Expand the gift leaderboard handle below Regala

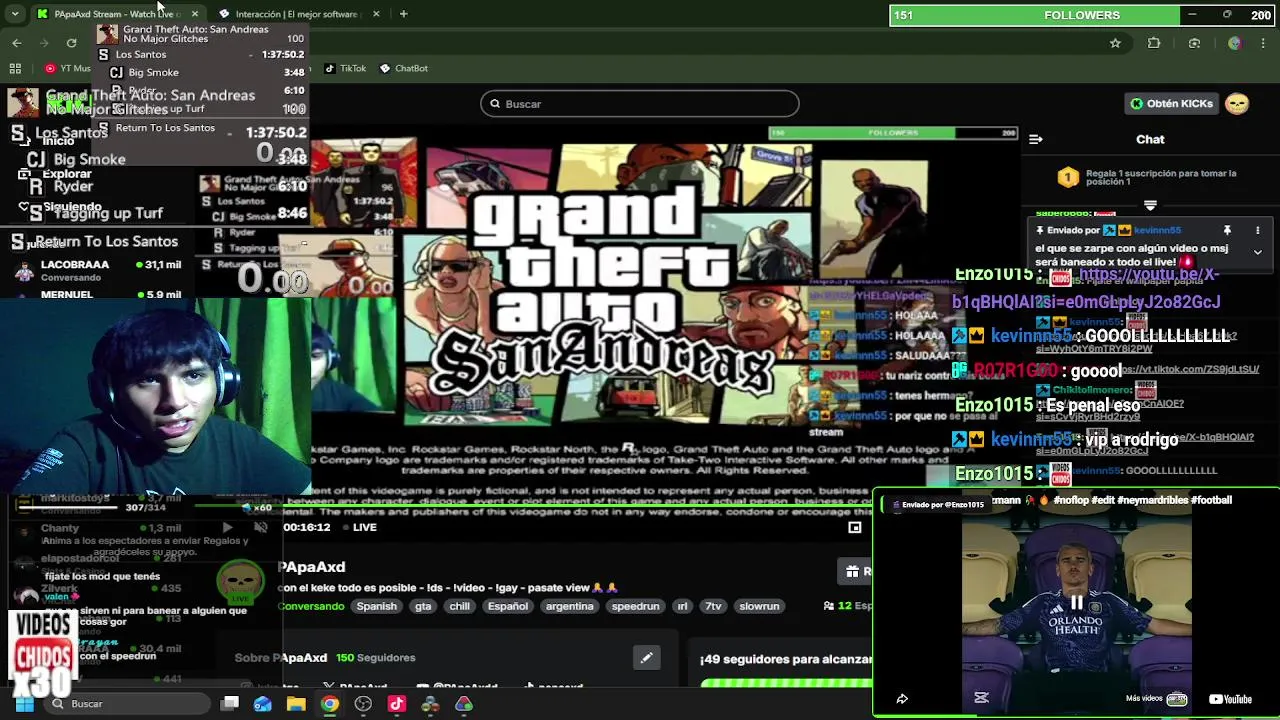(1150, 205)
